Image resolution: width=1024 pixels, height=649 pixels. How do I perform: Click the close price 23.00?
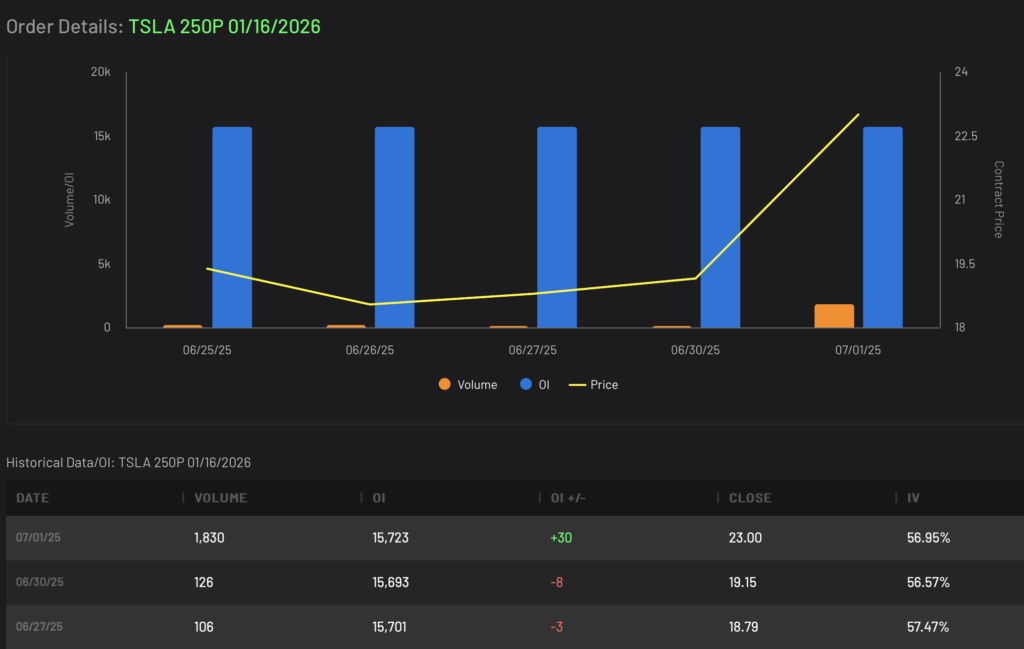pyautogui.click(x=745, y=537)
